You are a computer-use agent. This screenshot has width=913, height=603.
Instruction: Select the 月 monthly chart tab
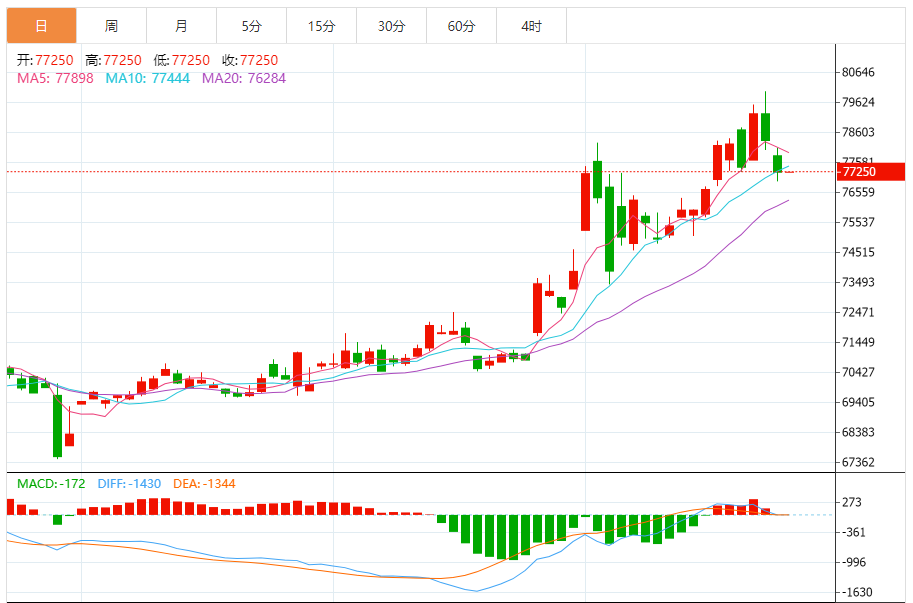tap(181, 26)
